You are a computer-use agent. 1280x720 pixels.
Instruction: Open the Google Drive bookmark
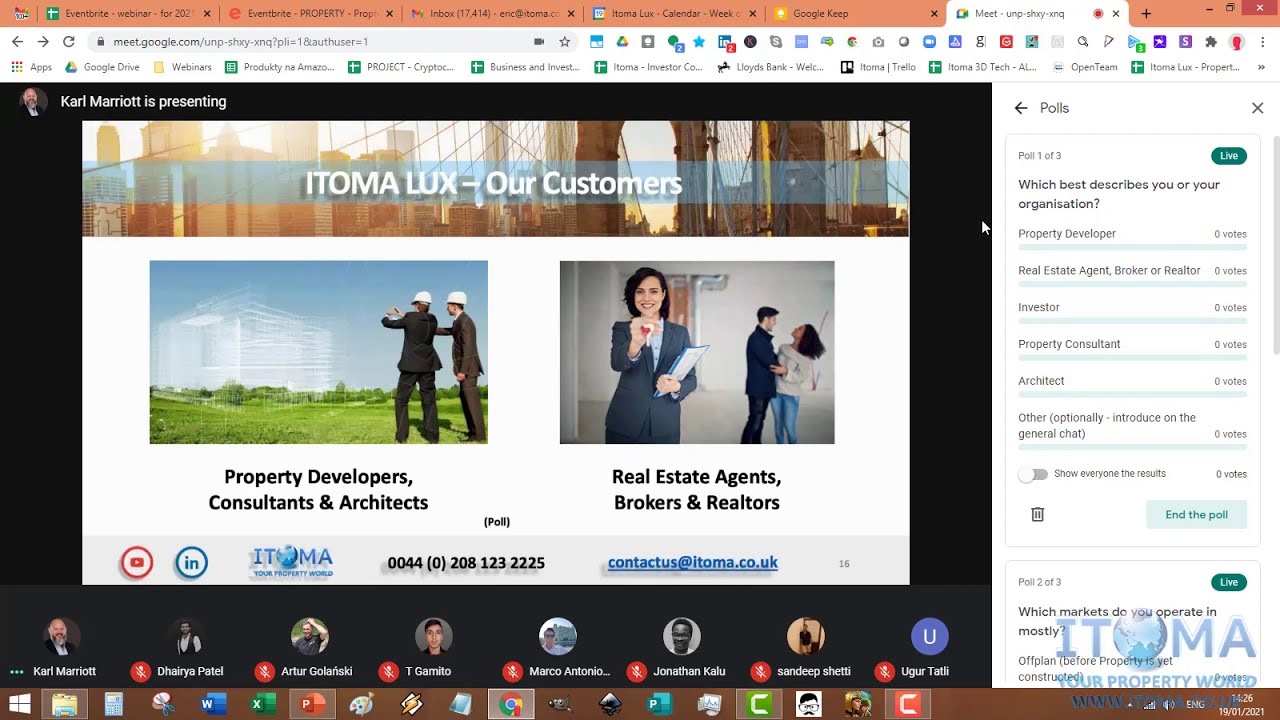102,67
